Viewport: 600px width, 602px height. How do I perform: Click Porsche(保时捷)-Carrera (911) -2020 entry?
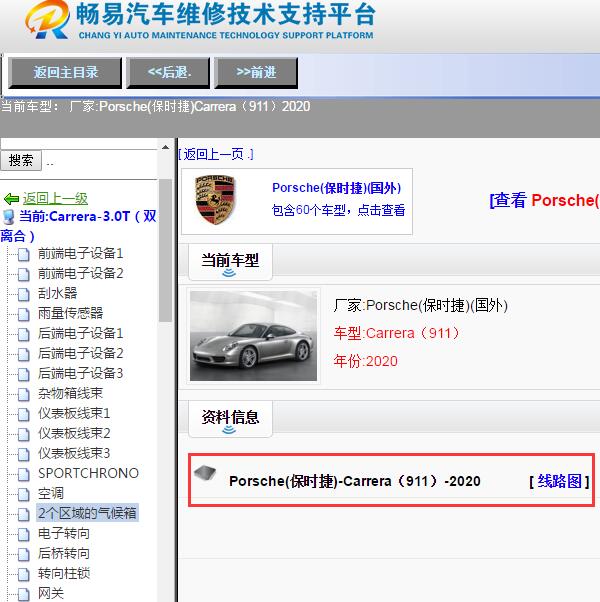click(355, 481)
